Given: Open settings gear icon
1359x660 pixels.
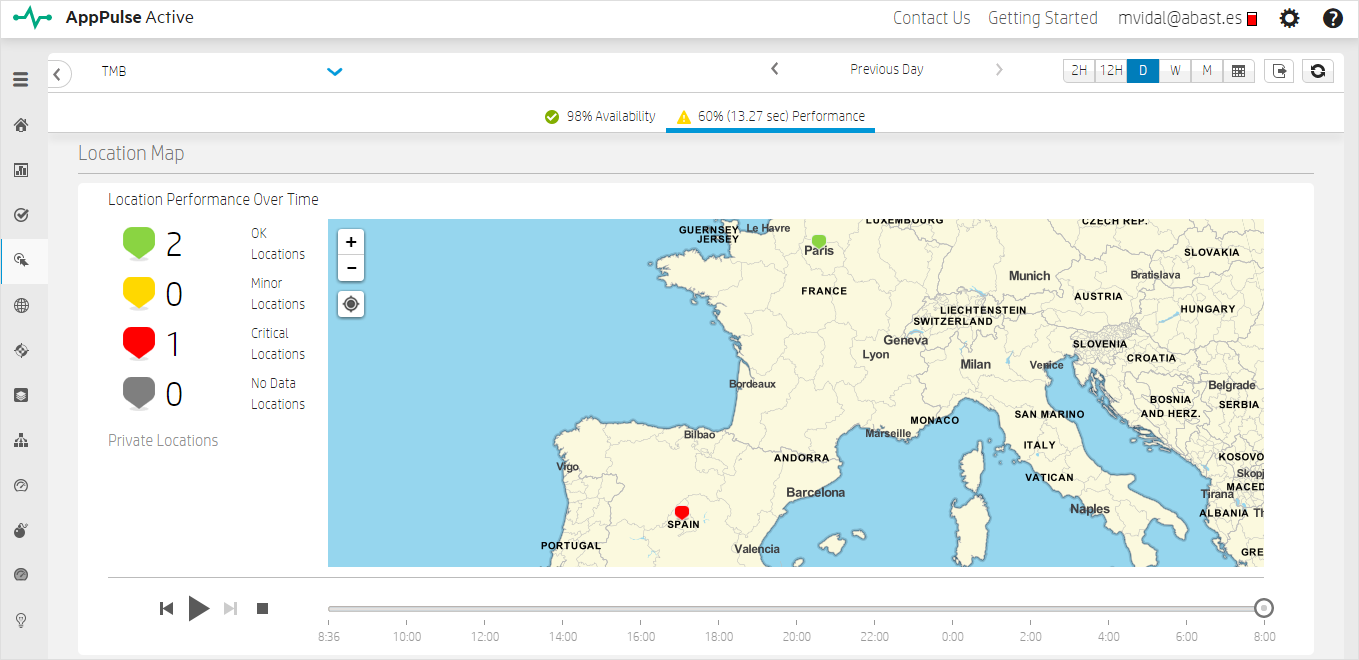Looking at the screenshot, I should [x=1290, y=18].
